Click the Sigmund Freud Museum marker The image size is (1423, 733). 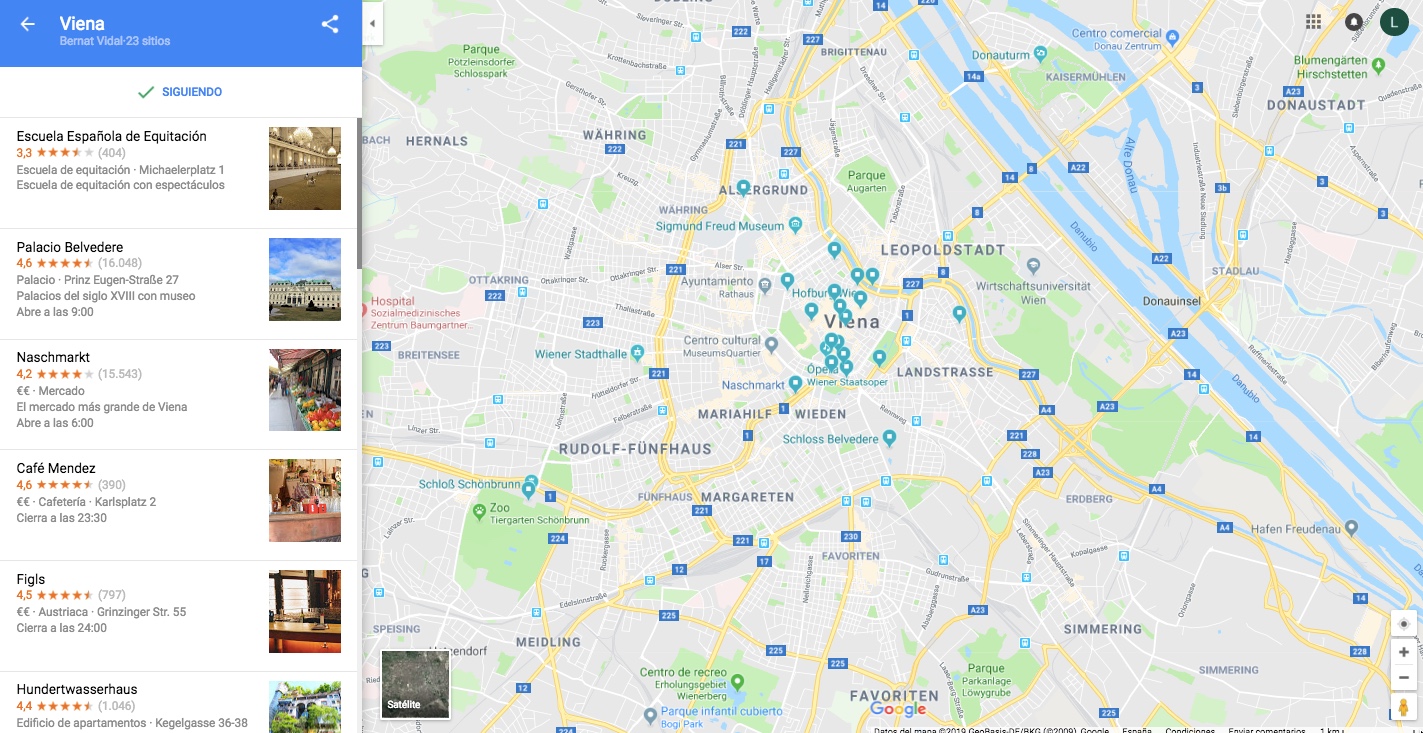click(795, 224)
